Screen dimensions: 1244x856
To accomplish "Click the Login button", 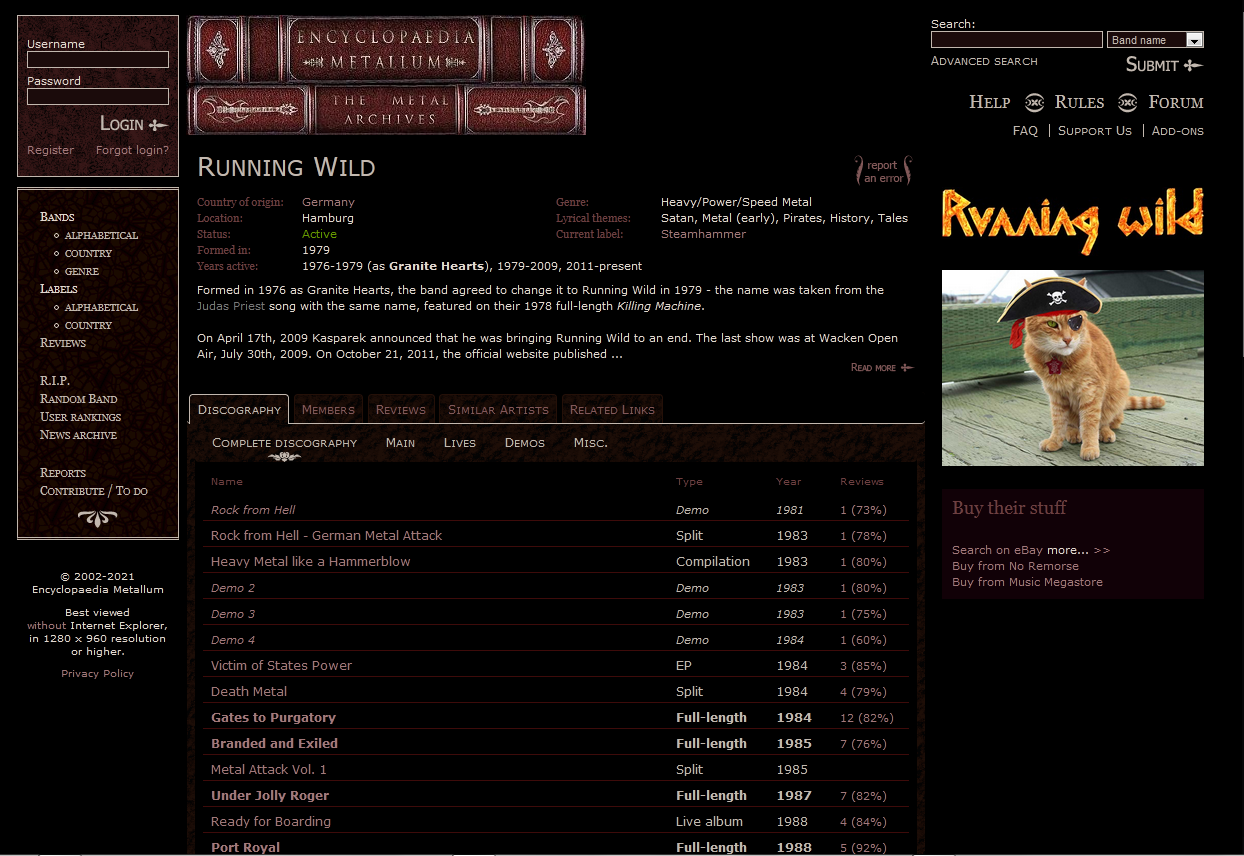I will click(134, 124).
